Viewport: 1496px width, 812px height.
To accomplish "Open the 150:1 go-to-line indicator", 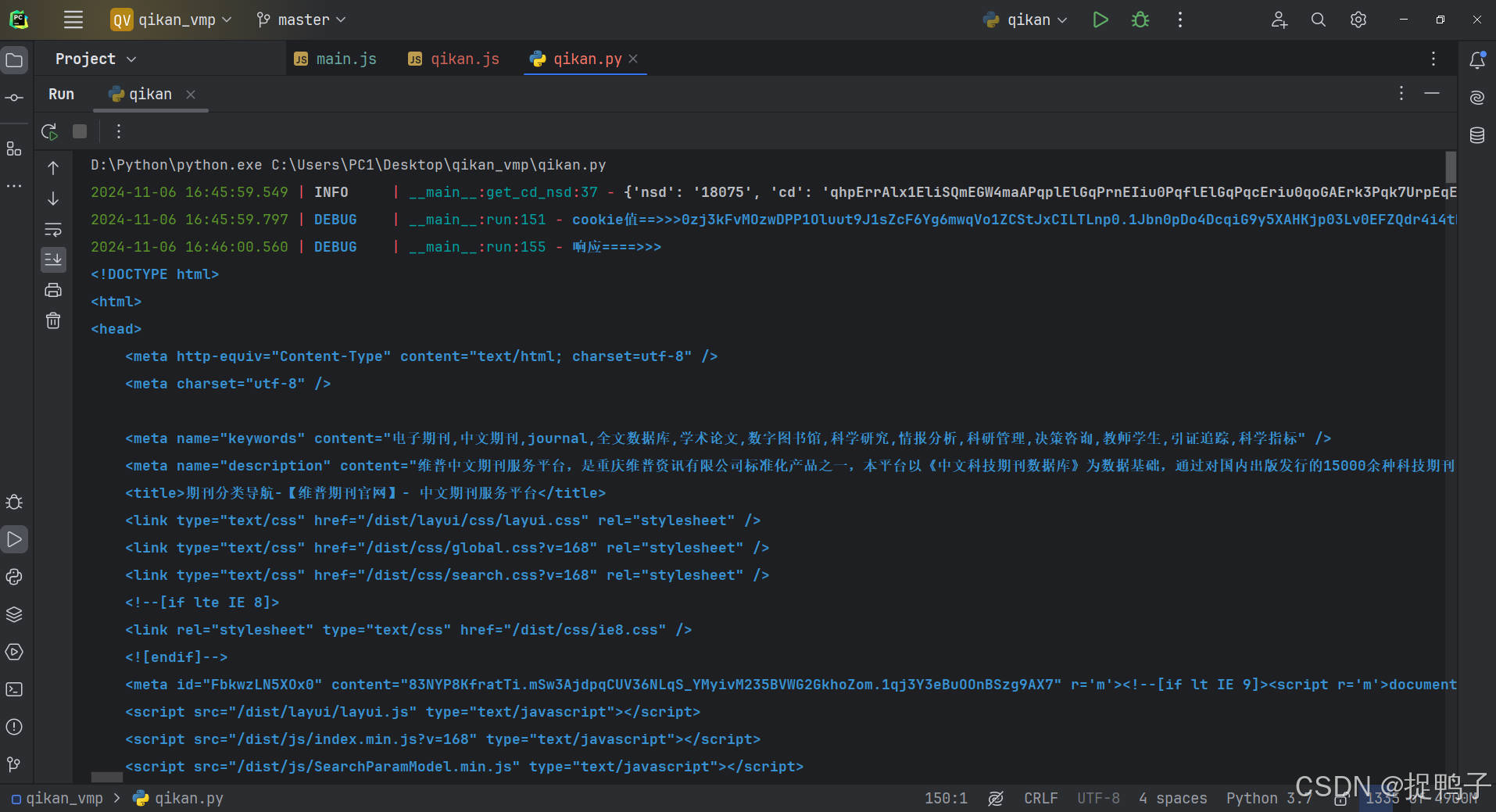I will (946, 798).
